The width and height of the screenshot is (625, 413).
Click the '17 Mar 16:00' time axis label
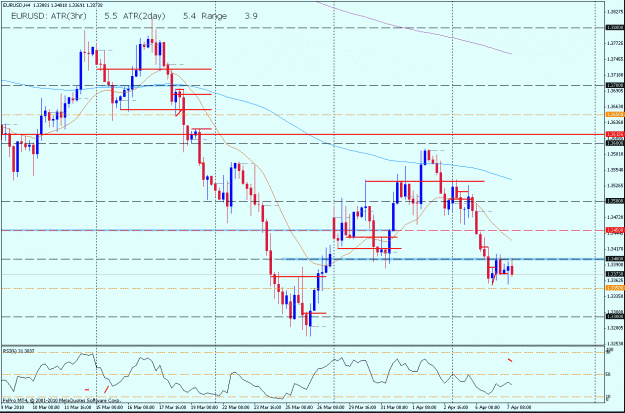pos(173,407)
